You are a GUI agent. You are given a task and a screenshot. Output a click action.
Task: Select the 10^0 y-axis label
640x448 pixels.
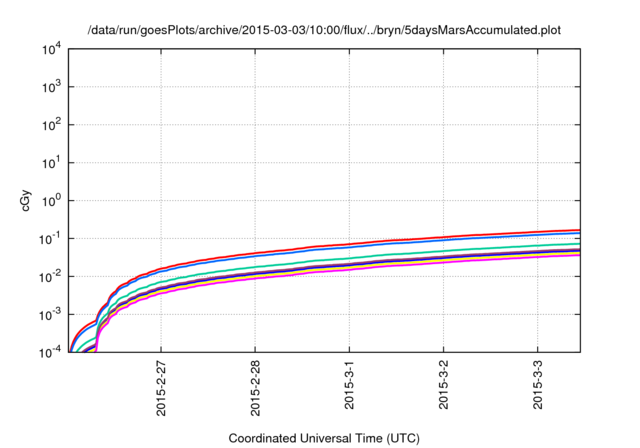[51, 201]
